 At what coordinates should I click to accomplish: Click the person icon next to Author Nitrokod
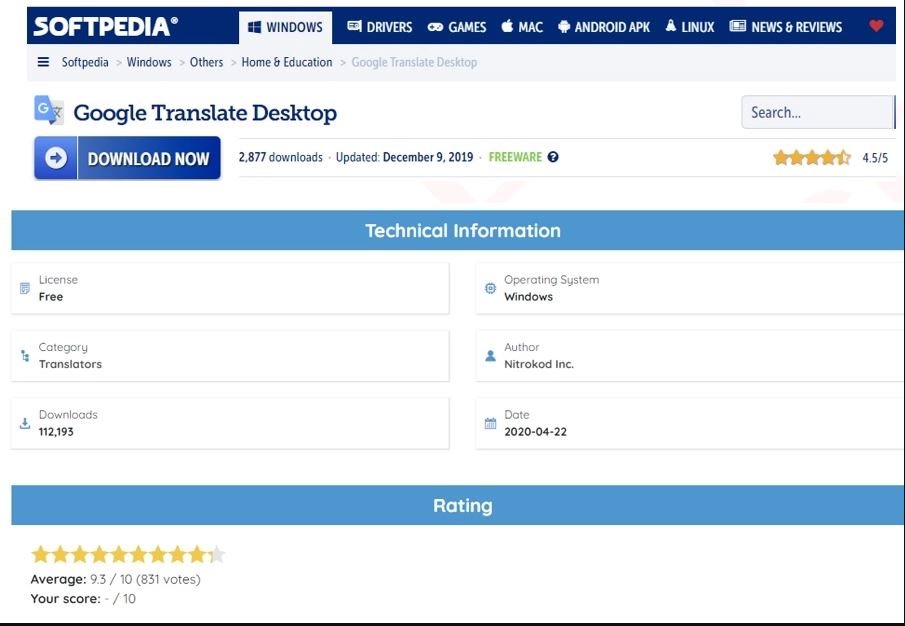click(x=489, y=354)
